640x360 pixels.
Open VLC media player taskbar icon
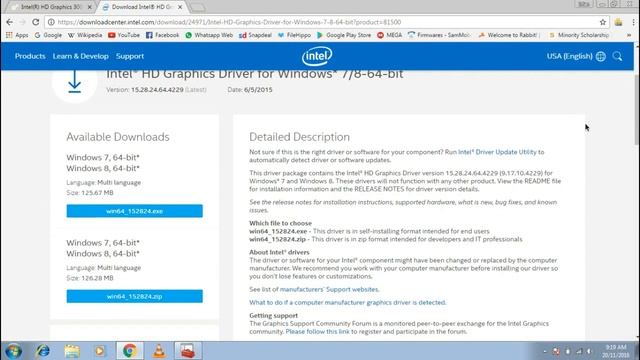pos(159,351)
